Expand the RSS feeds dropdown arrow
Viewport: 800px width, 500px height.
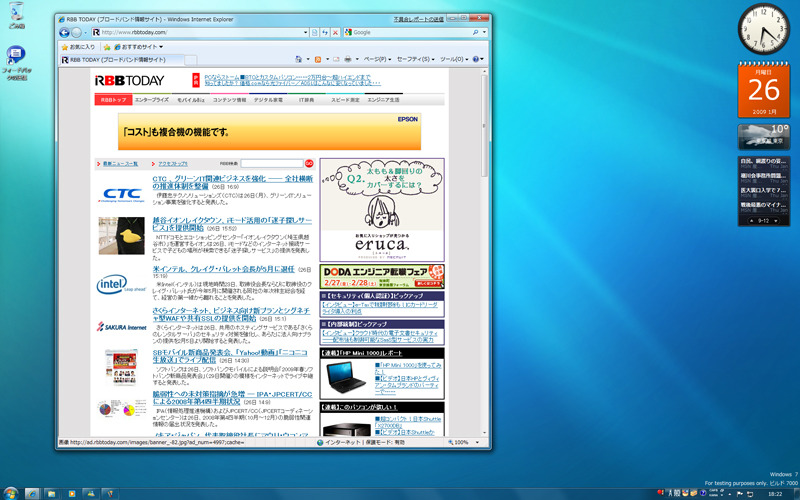tap(327, 59)
